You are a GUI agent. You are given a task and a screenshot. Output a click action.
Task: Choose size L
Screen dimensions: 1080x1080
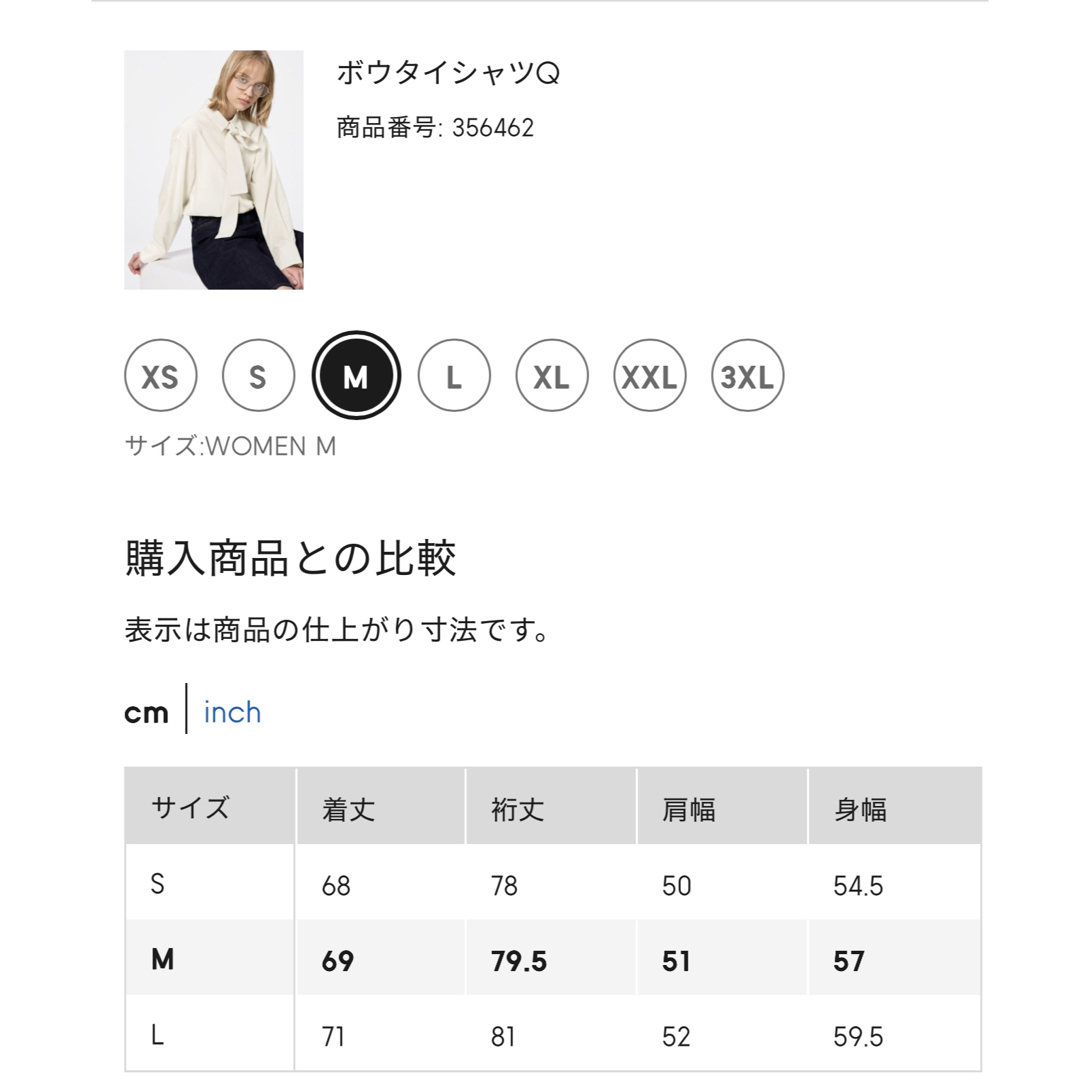(x=454, y=375)
